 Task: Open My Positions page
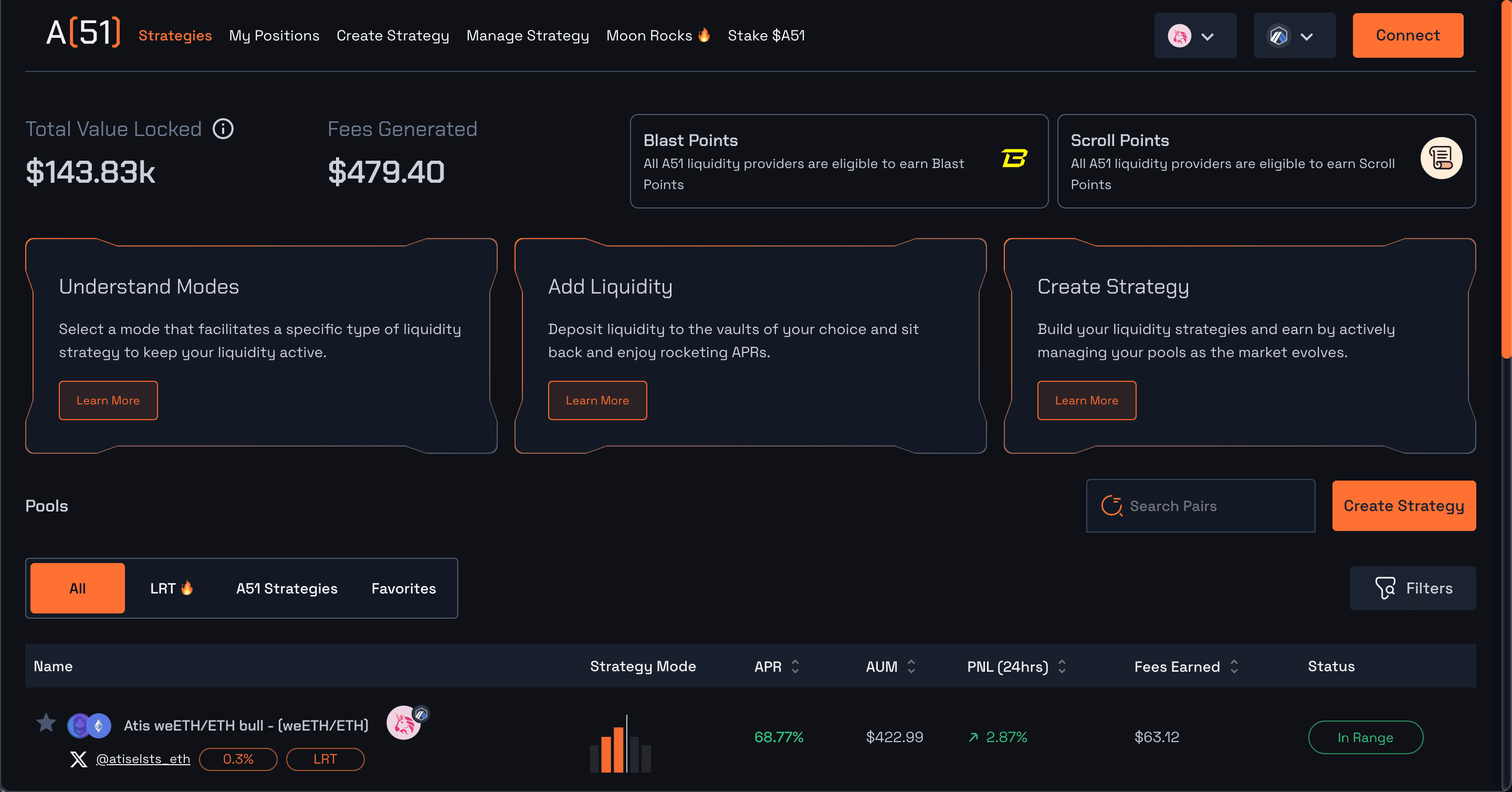tap(274, 35)
